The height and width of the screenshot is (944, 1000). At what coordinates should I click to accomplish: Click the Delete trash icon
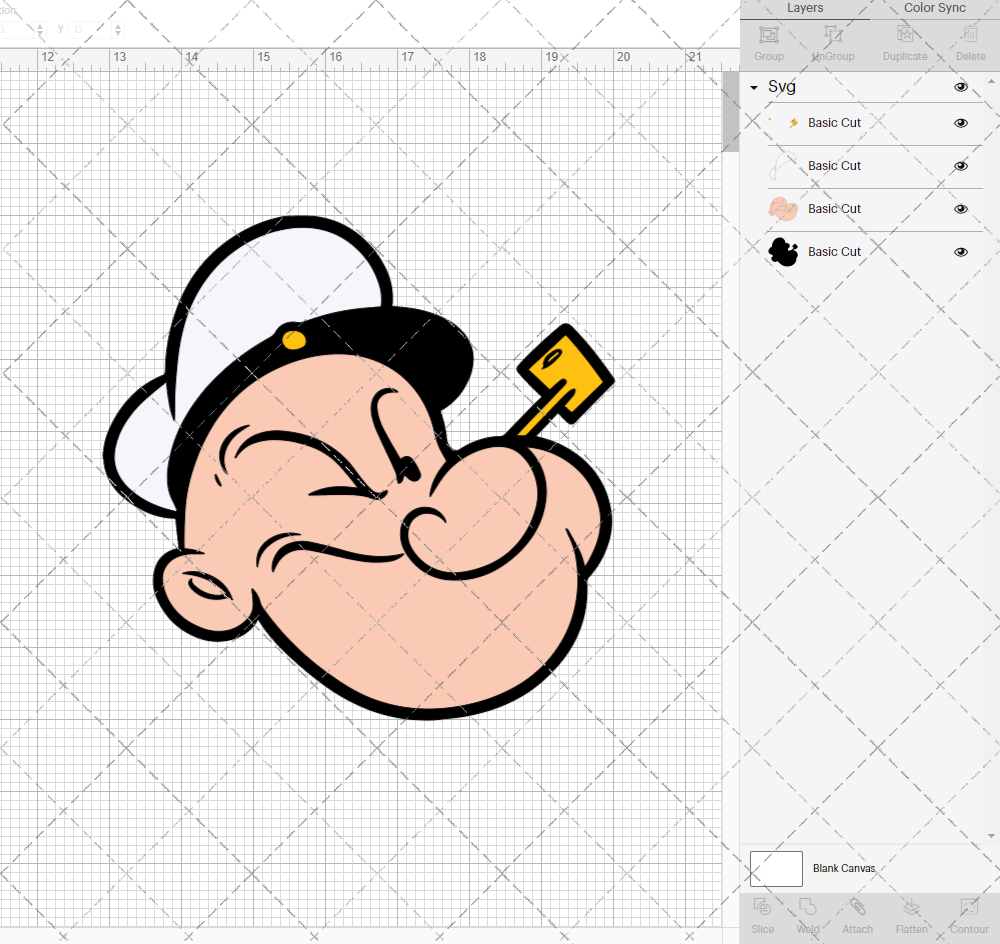(x=970, y=34)
